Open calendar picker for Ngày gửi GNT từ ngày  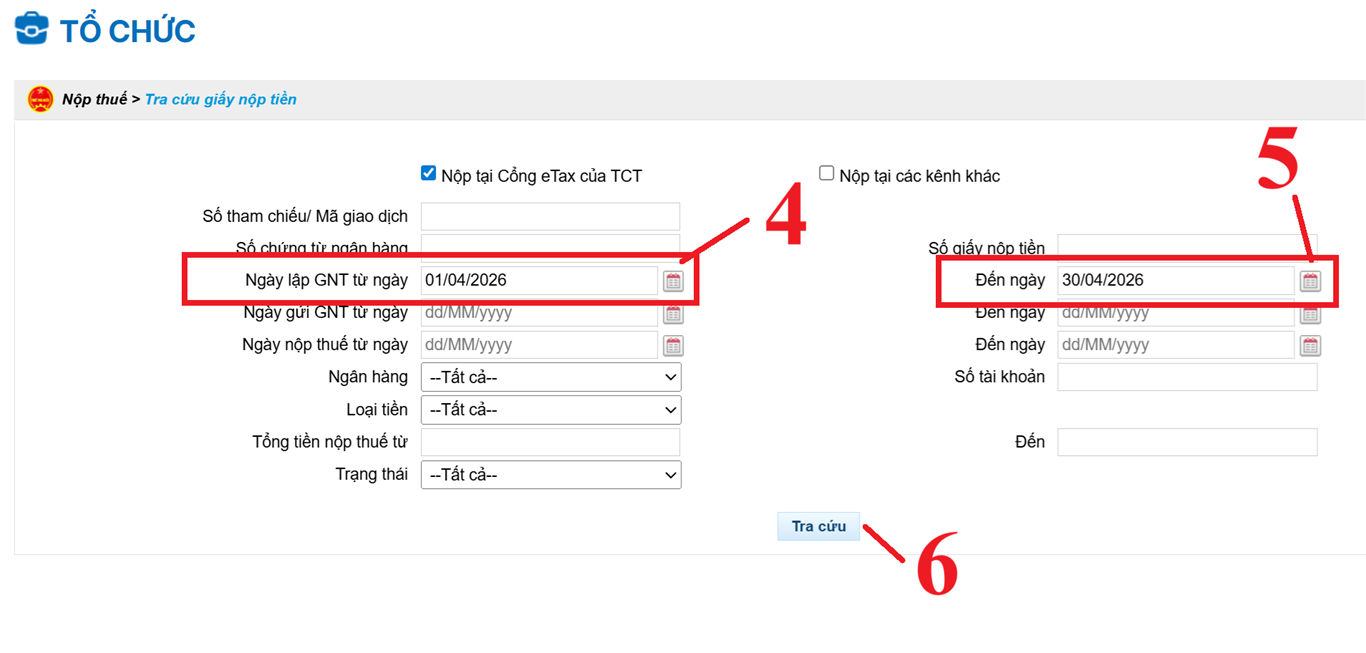coord(672,312)
